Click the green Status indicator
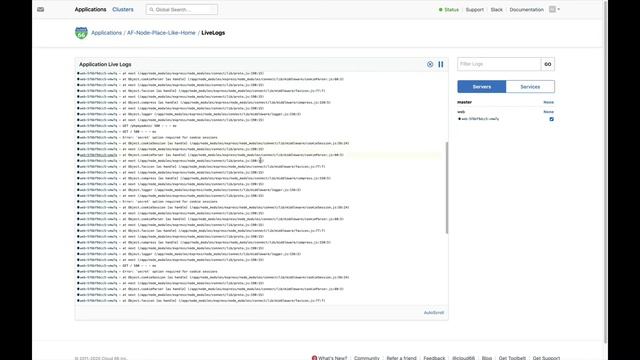 pos(449,9)
